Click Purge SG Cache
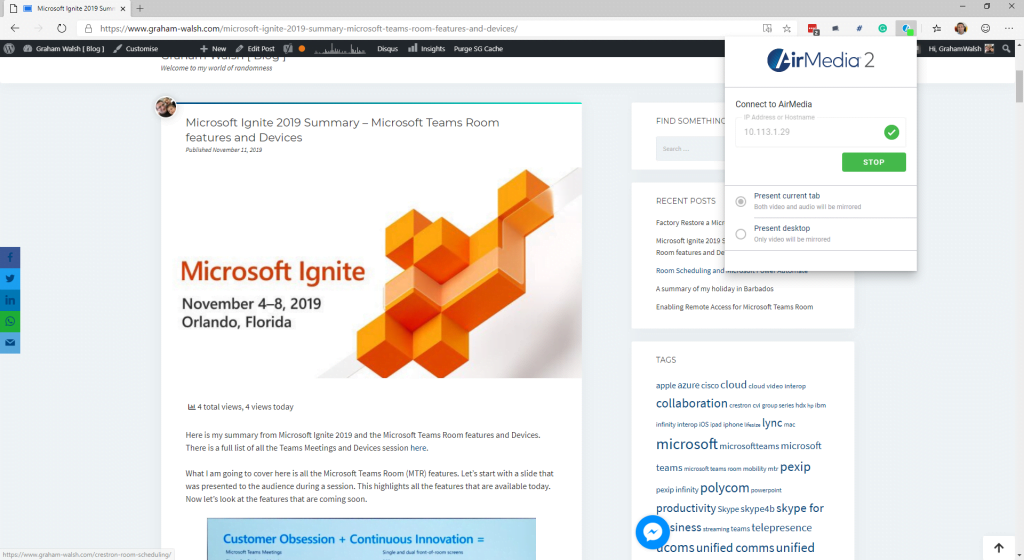Viewport: 1024px width, 560px height. click(x=478, y=48)
